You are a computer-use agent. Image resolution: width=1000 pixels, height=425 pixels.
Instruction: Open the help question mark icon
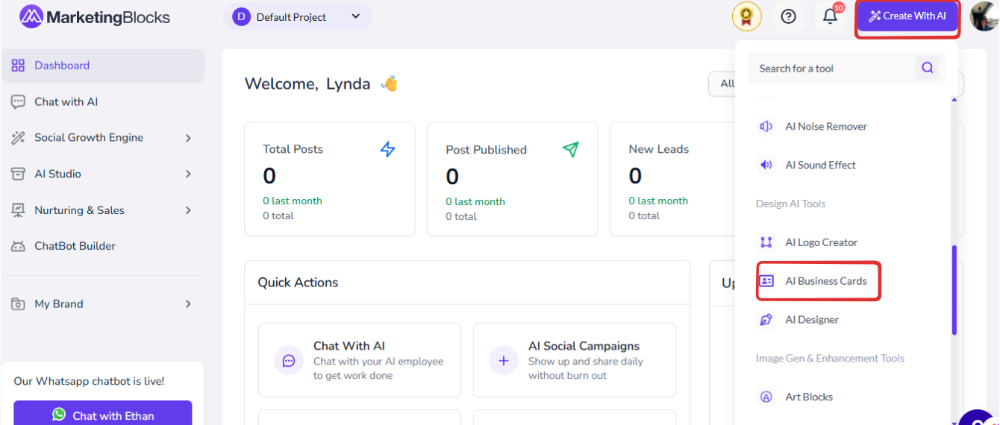pos(788,17)
